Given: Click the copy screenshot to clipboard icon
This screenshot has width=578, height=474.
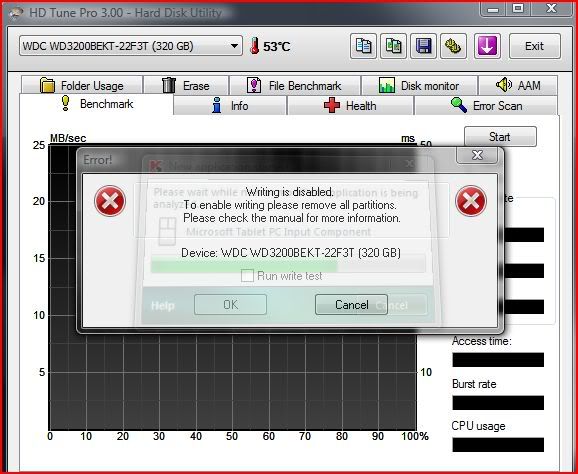Looking at the screenshot, I should point(393,46).
